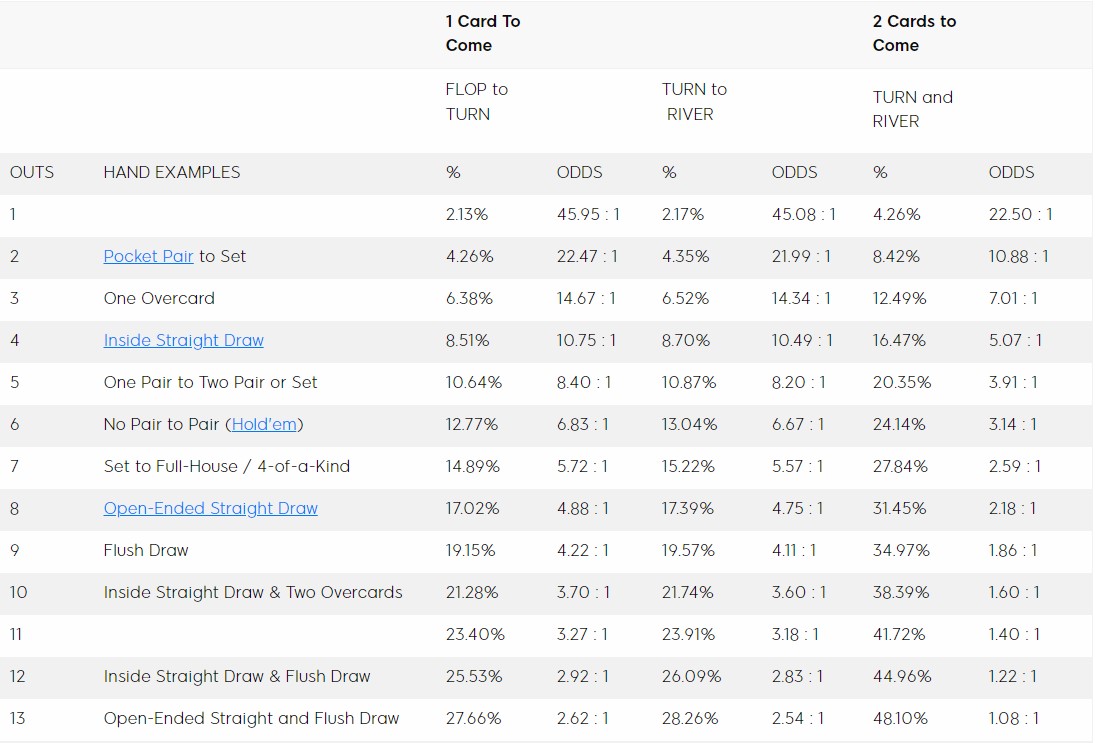1095x743 pixels.
Task: Click the '1 Card To Come' header
Action: pos(483,33)
